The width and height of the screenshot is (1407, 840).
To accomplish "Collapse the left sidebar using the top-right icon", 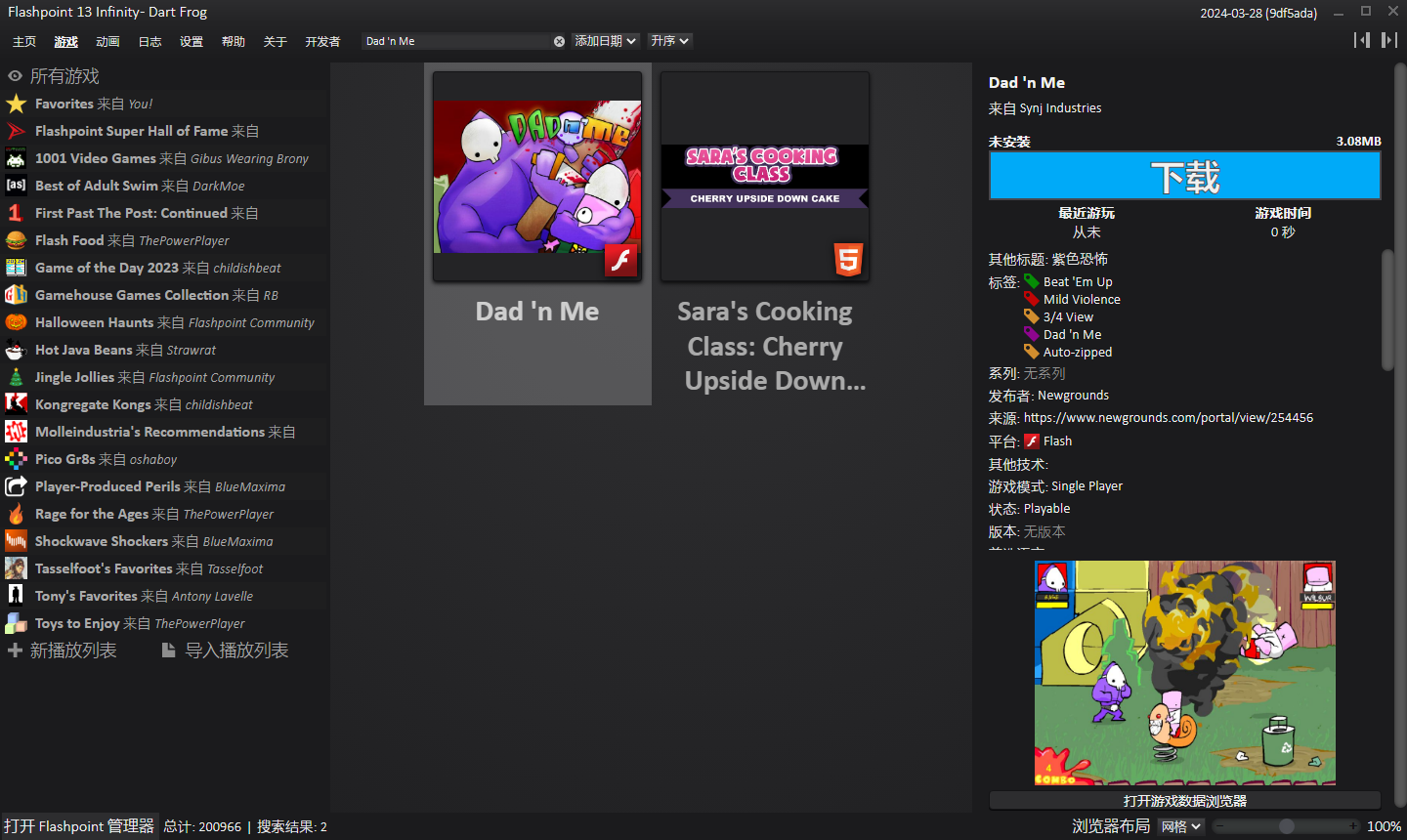I will [1361, 40].
